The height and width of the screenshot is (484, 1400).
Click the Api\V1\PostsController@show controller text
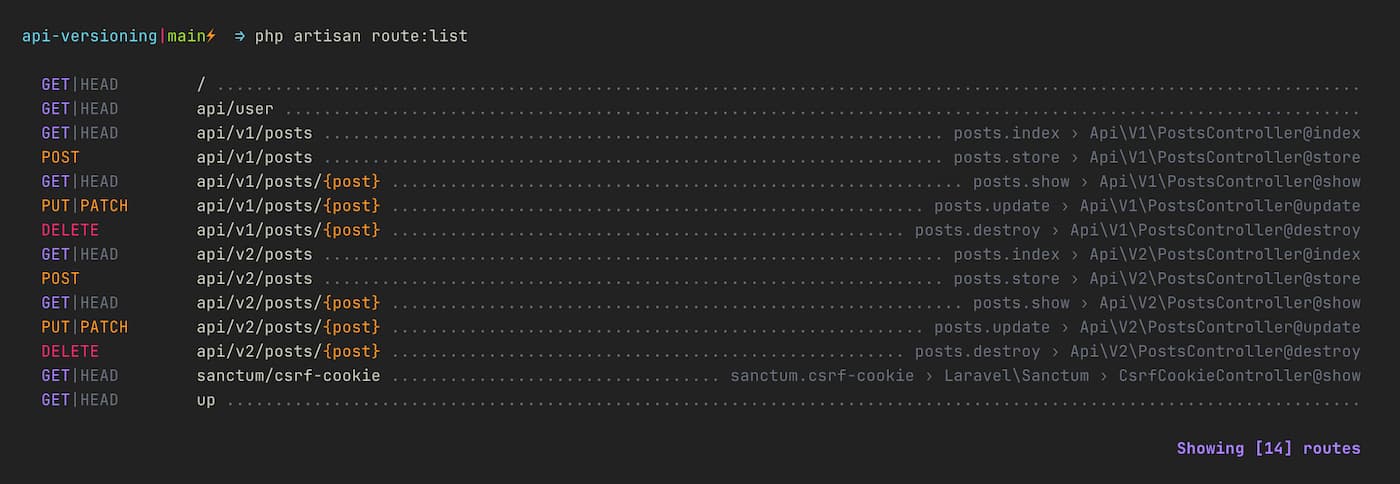[1229, 181]
